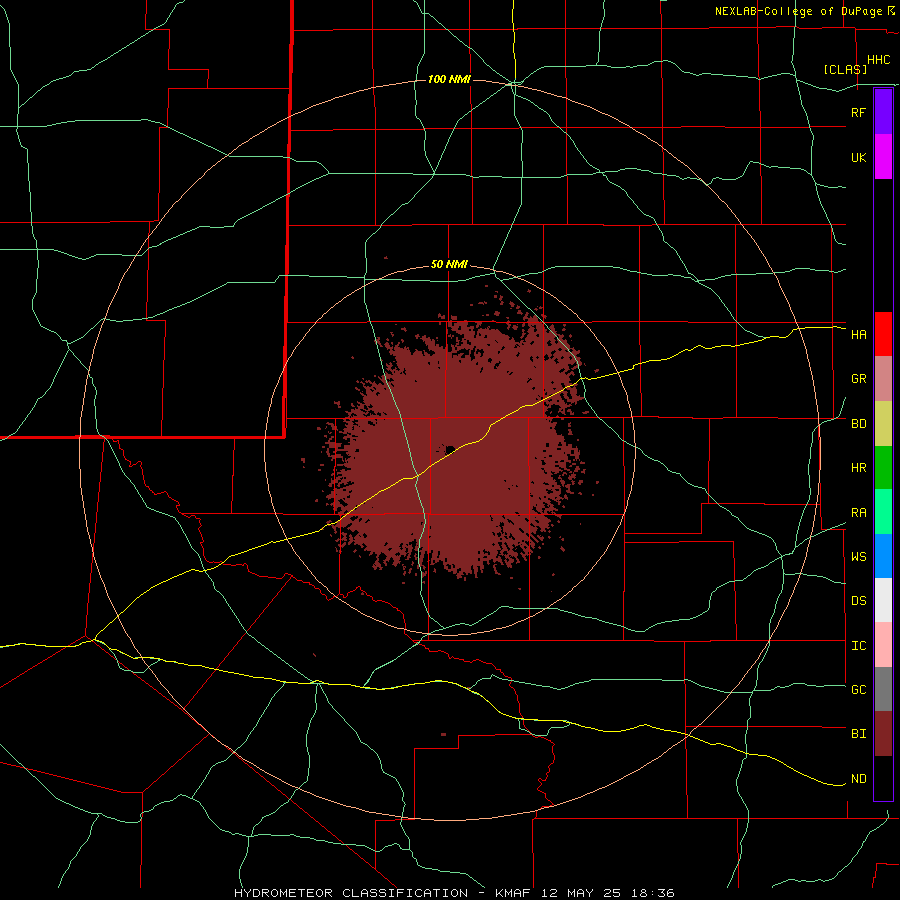The image size is (900, 900).
Task: Click the HHC product label
Action: (x=878, y=60)
